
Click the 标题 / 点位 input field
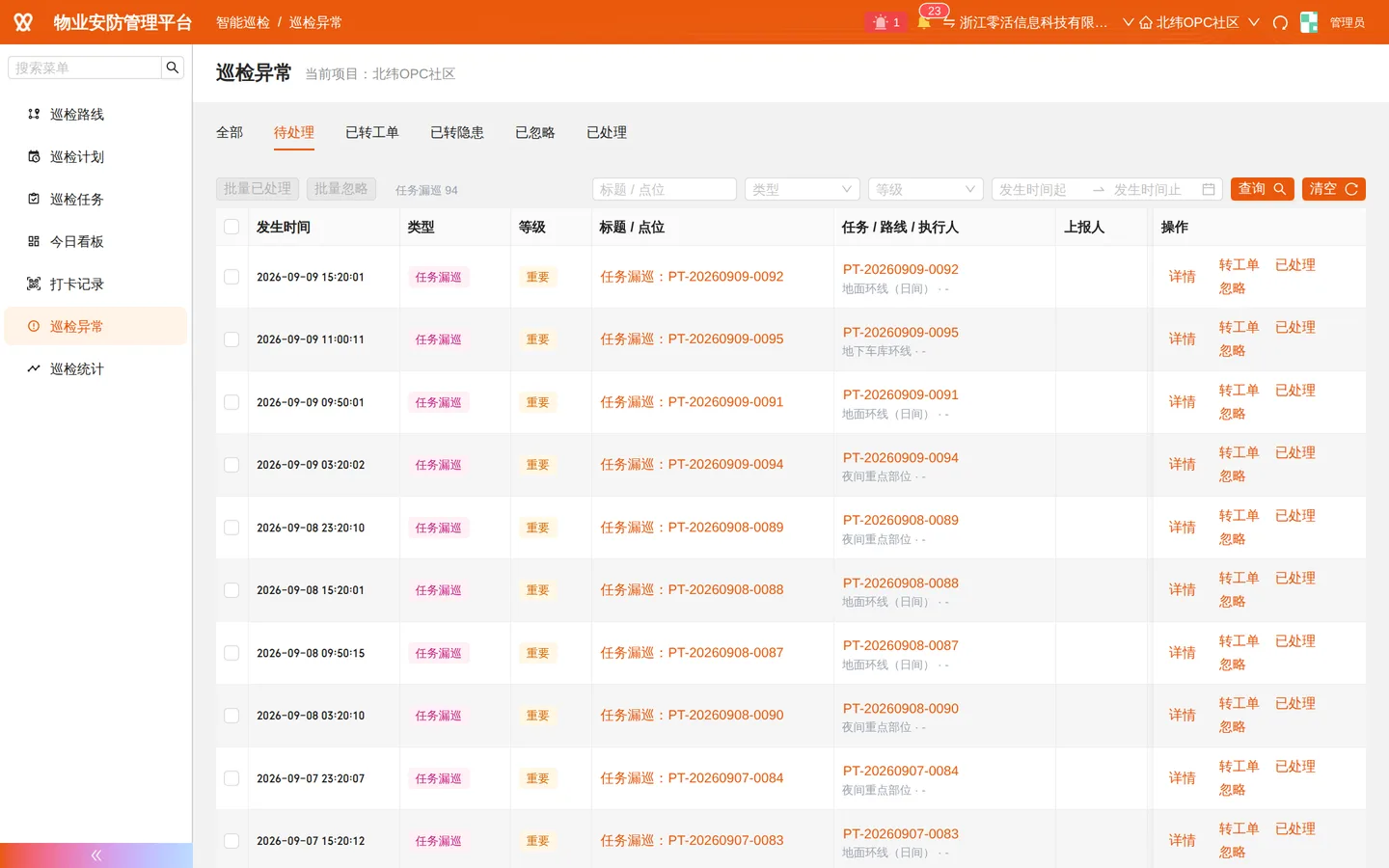[665, 189]
